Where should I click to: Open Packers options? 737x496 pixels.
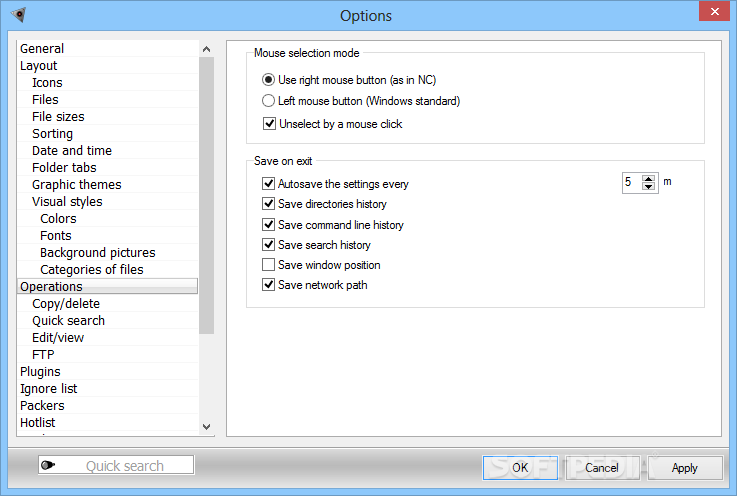[x=108, y=405]
